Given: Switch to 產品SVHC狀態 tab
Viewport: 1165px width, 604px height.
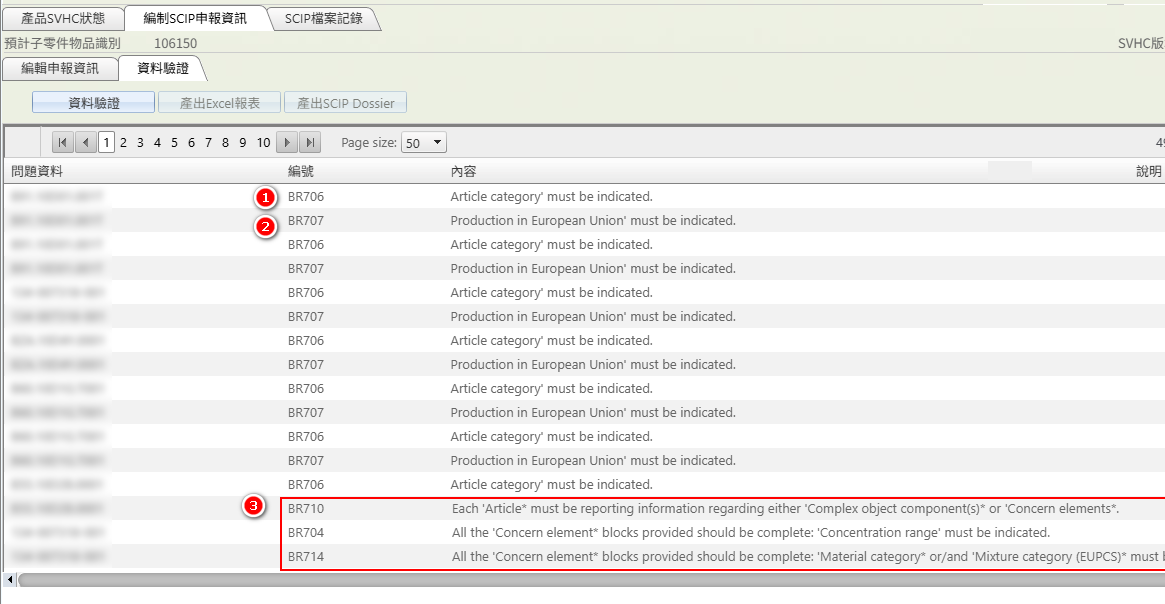Looking at the screenshot, I should tap(63, 18).
